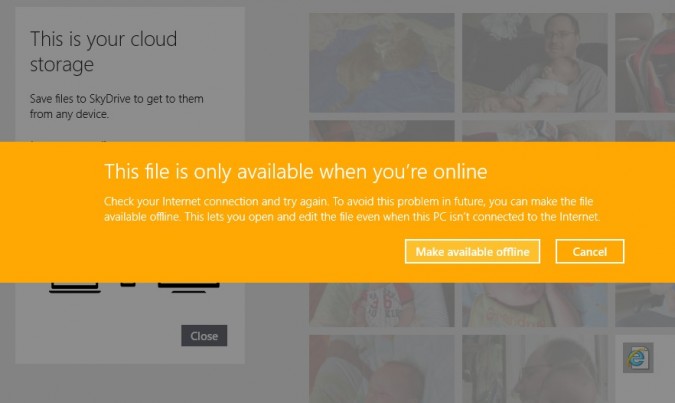Click the Make available offline button
The height and width of the screenshot is (403, 675).
tap(473, 251)
